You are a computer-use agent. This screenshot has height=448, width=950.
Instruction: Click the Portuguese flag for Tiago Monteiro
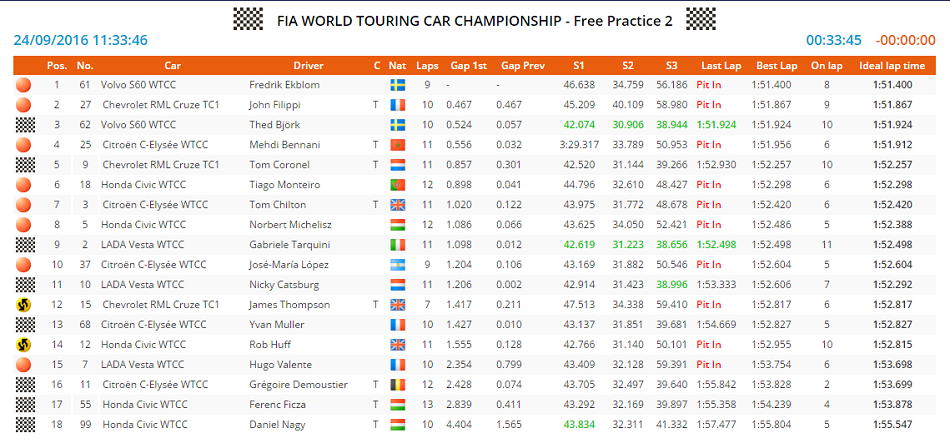click(x=397, y=185)
